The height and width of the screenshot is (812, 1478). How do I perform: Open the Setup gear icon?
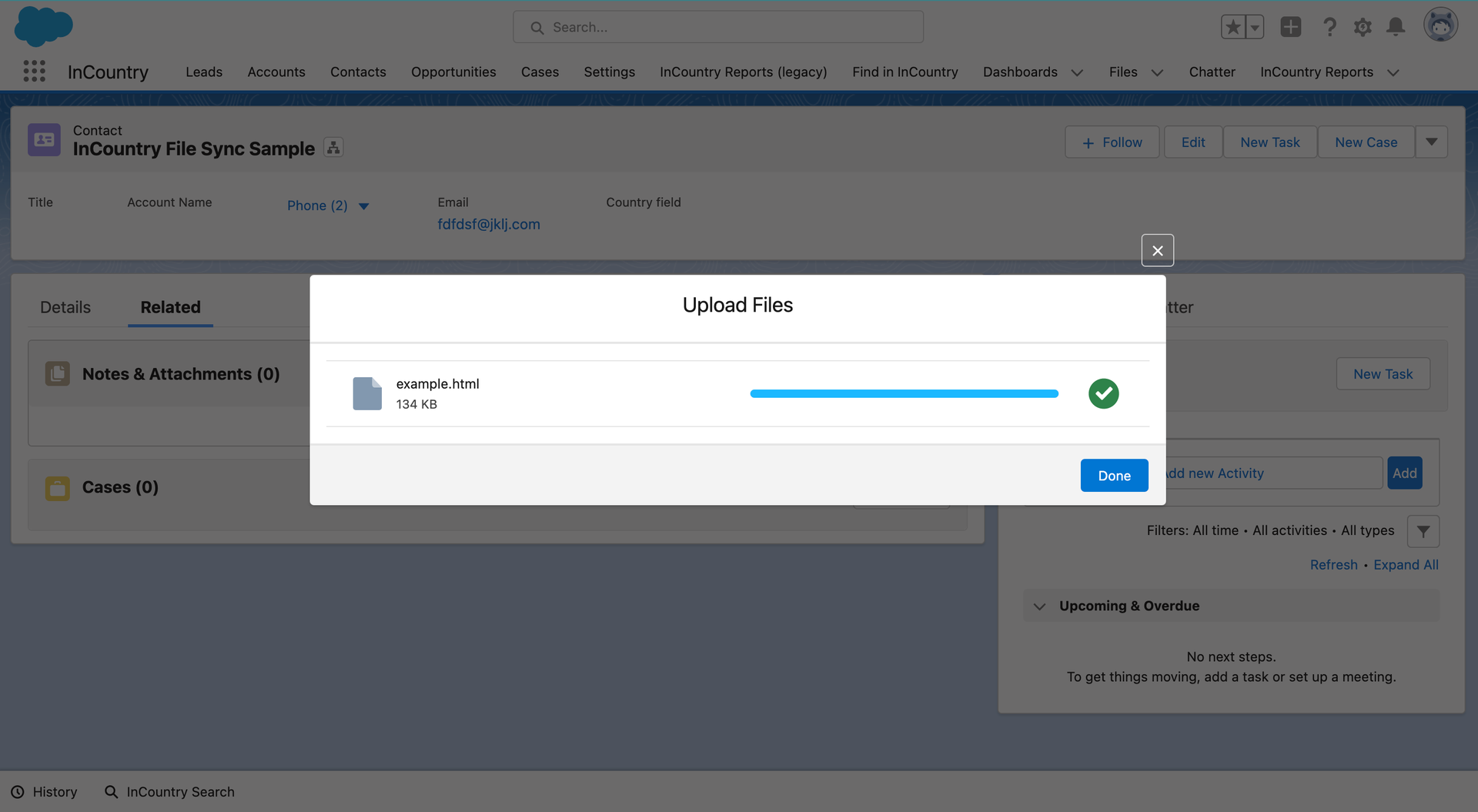click(1363, 27)
